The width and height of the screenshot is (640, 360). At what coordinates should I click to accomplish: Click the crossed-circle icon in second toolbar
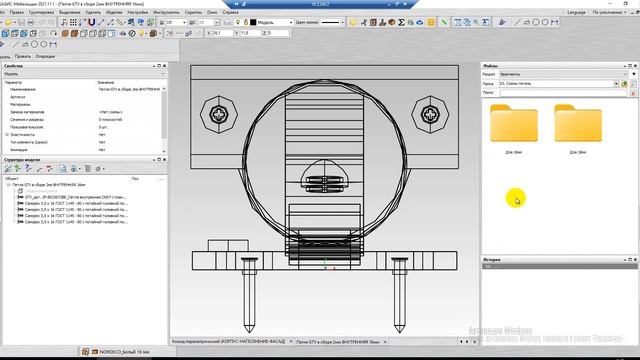[x=132, y=33]
